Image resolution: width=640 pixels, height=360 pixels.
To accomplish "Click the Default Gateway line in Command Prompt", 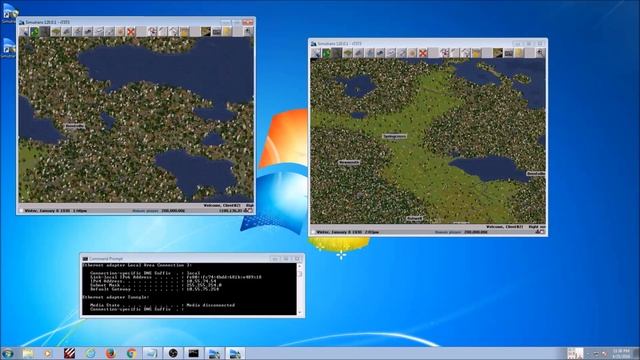I will 155,289.
